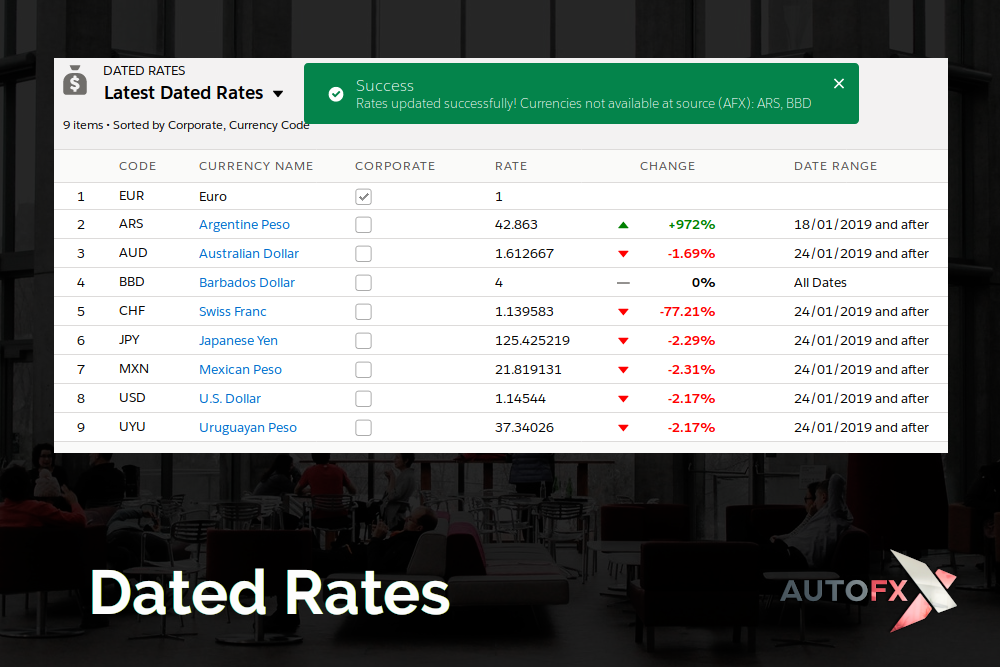Open the Australian Dollar link
Screen dimensions: 1000x667
click(248, 254)
